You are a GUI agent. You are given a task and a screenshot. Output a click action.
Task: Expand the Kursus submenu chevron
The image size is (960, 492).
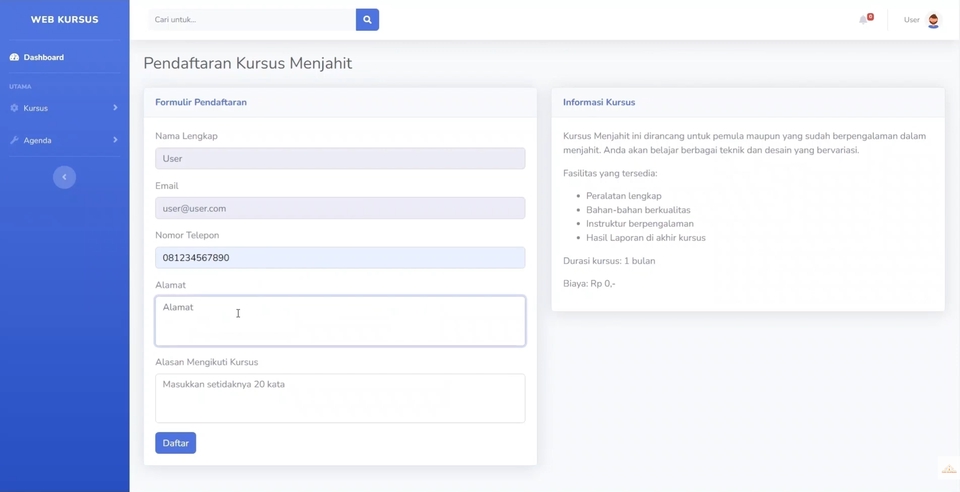[x=115, y=108]
